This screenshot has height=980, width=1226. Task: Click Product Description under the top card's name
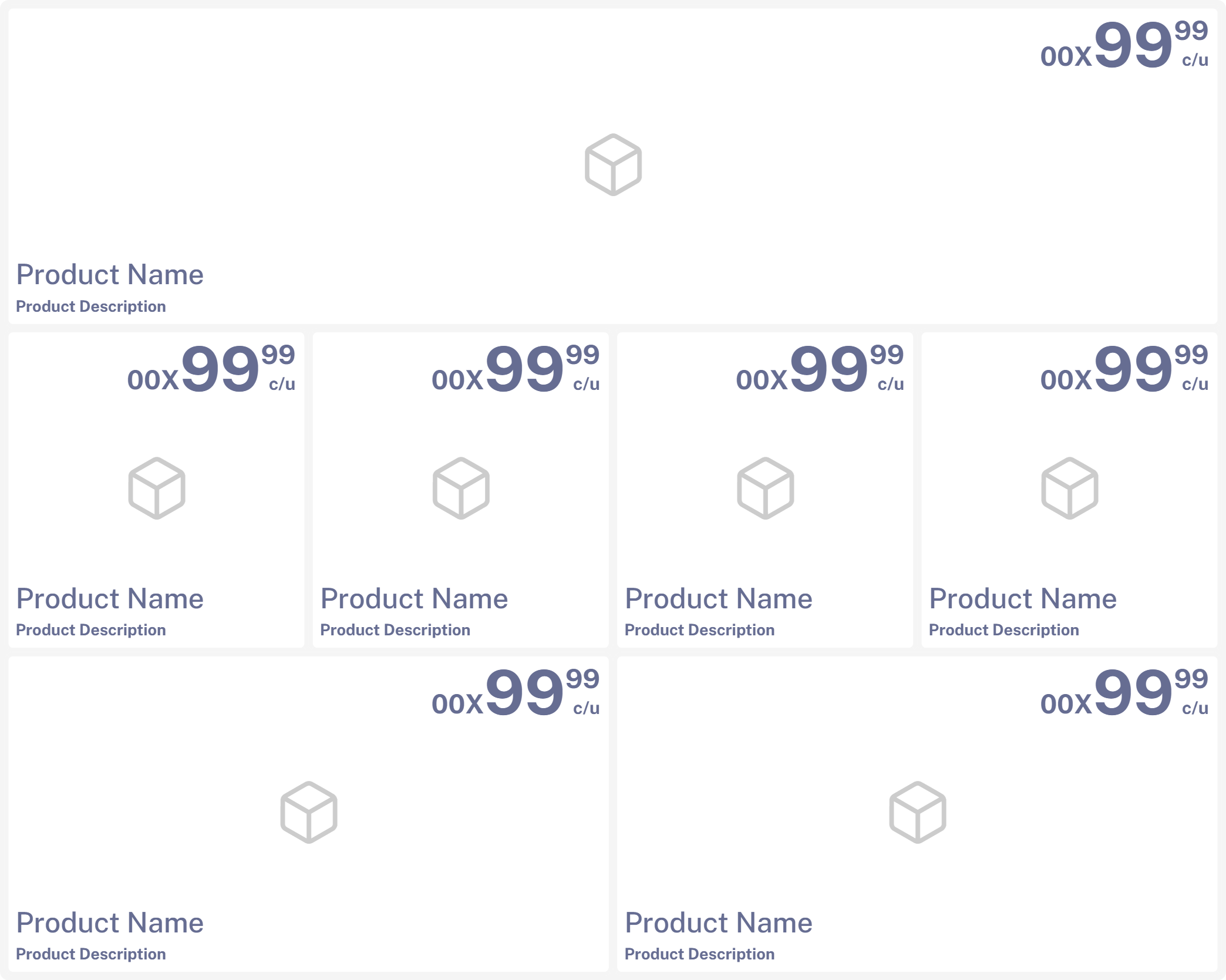pyautogui.click(x=91, y=307)
